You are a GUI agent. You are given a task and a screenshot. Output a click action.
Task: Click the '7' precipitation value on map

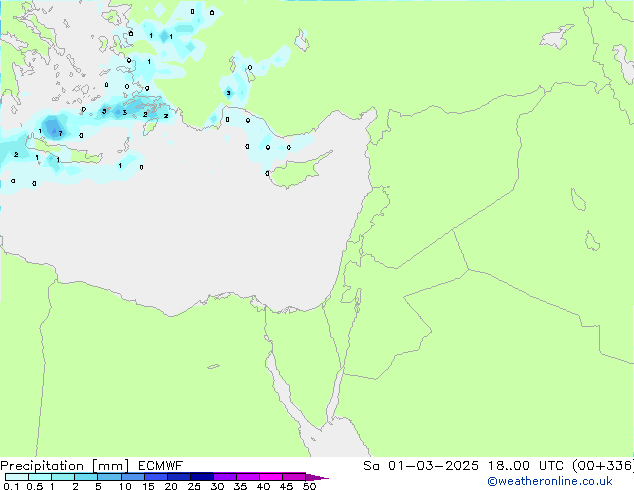60,133
